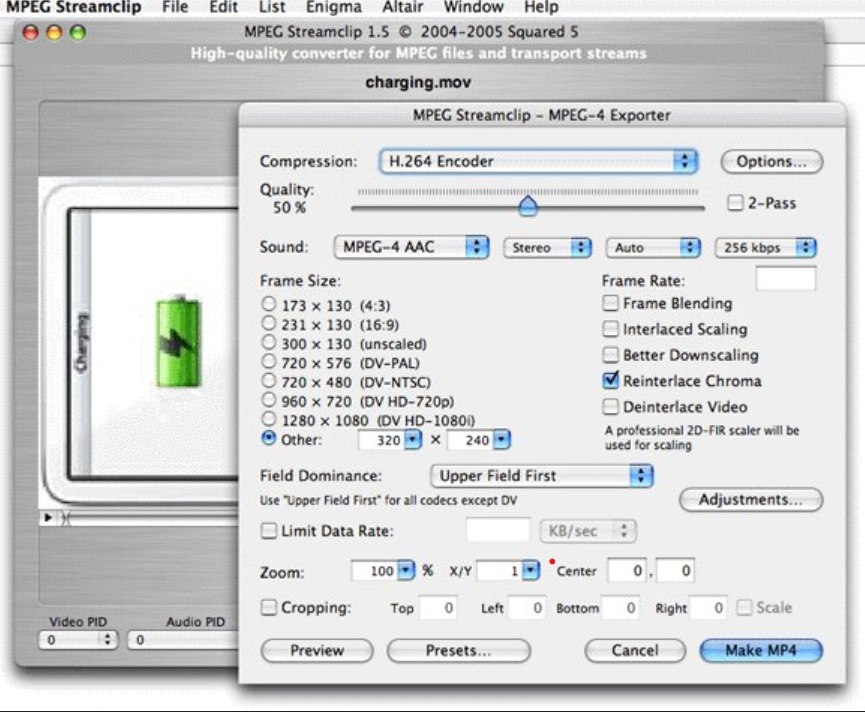The height and width of the screenshot is (712, 865).
Task: Open the 256 kbps bitrate dropdown
Action: click(x=765, y=248)
